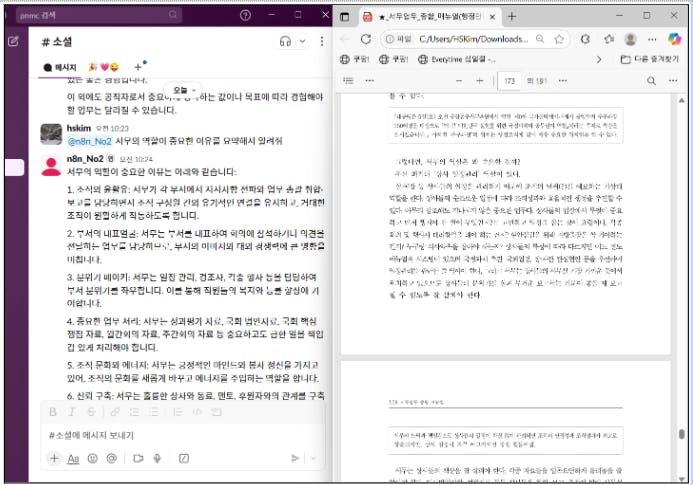Open the n8n_No2 bot avatar
The image size is (693, 485).
point(51,166)
